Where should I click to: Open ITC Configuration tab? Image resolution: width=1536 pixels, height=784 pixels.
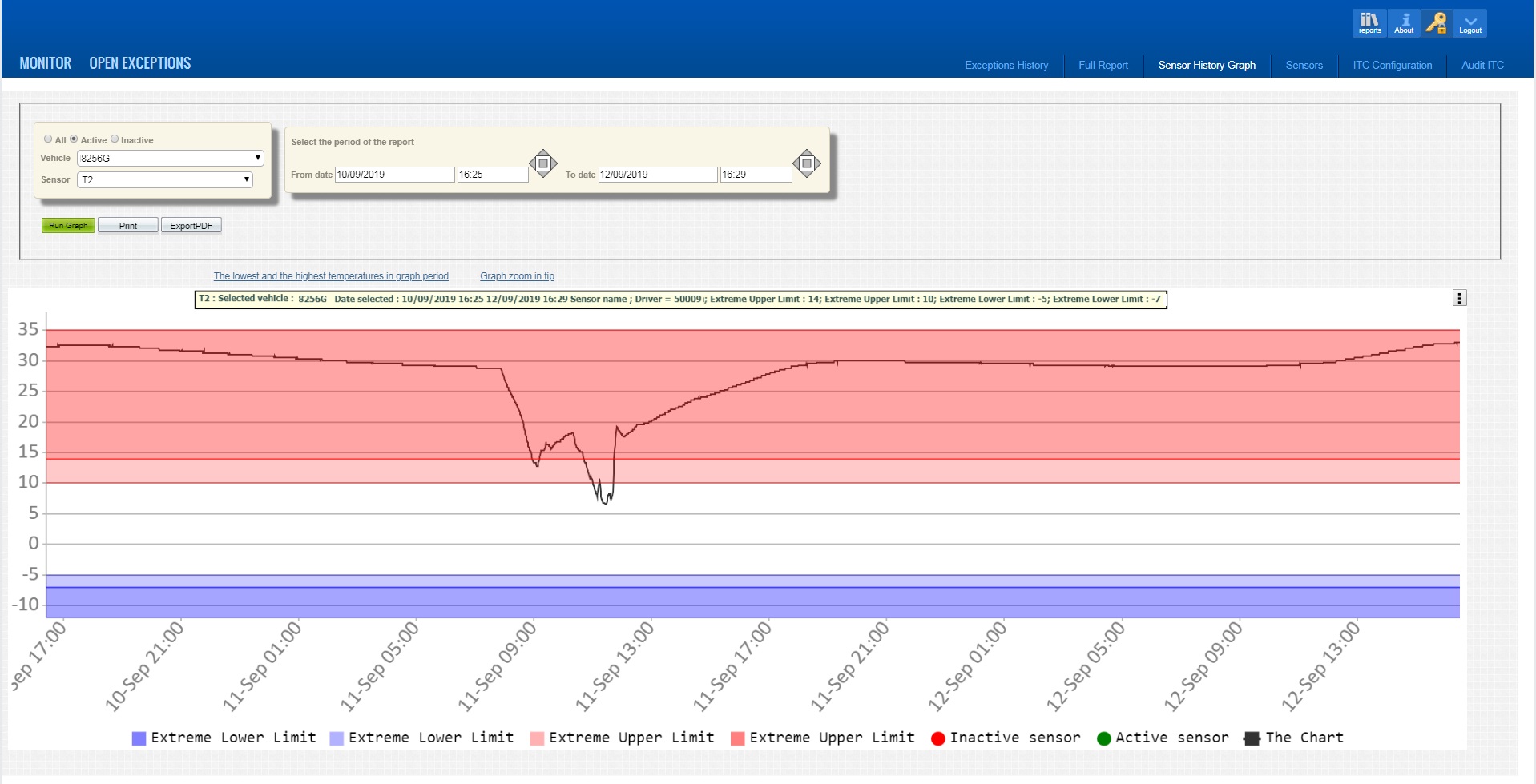click(1393, 65)
